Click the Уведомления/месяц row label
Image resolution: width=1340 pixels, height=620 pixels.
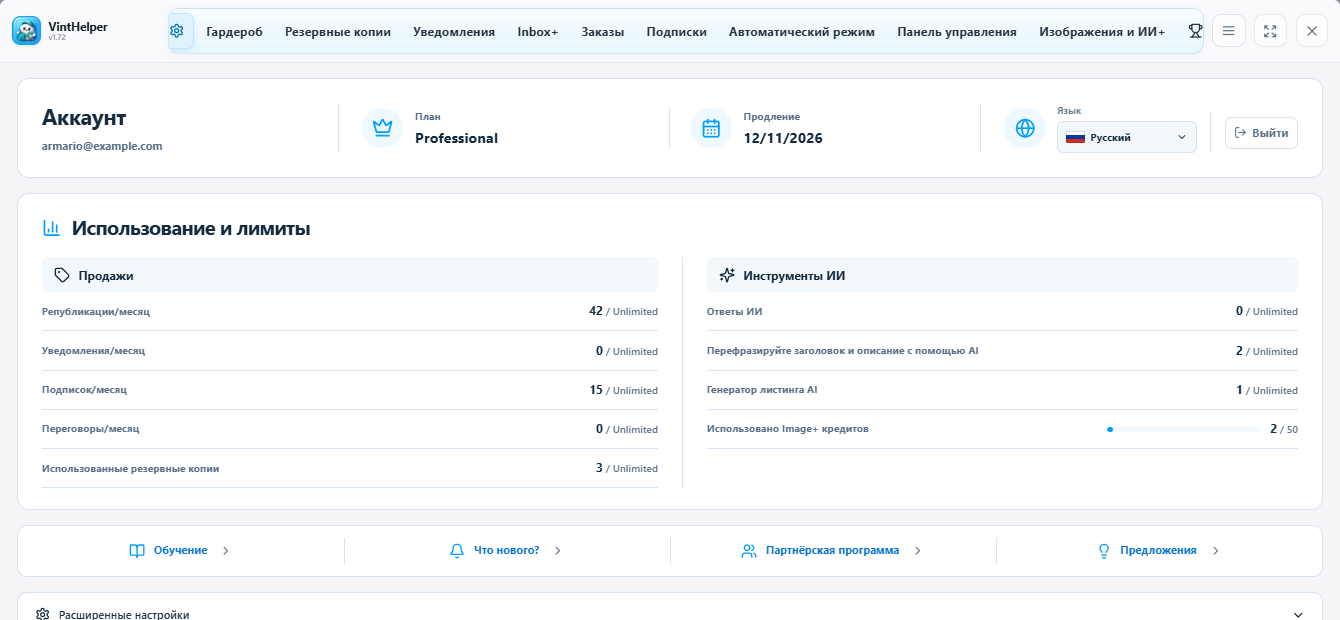pos(93,351)
